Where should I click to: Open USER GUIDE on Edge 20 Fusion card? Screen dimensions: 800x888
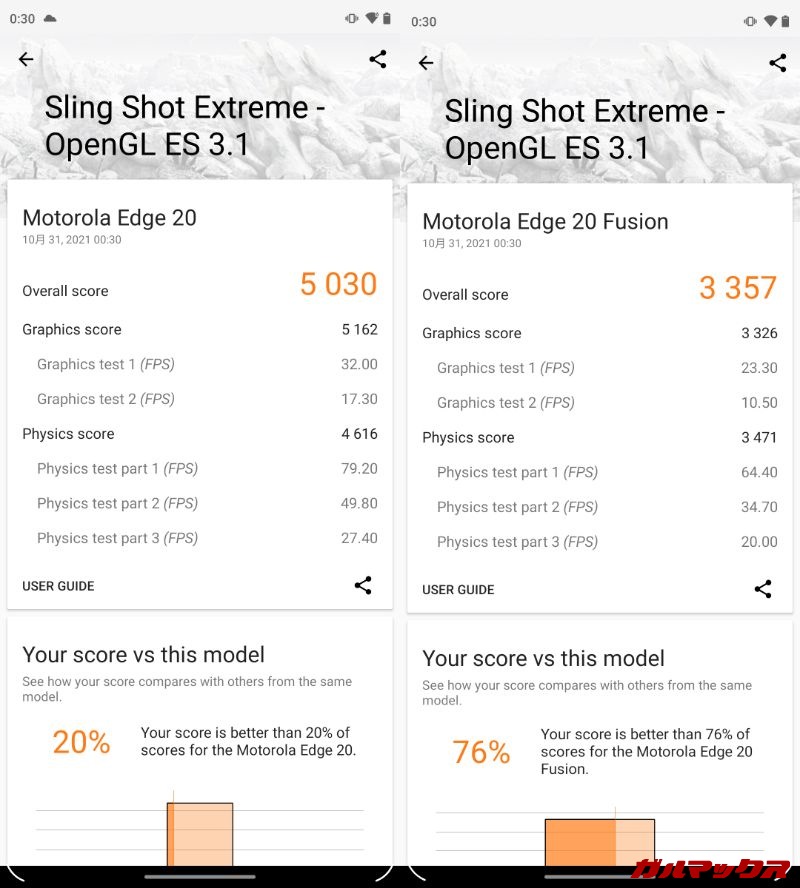tap(458, 590)
